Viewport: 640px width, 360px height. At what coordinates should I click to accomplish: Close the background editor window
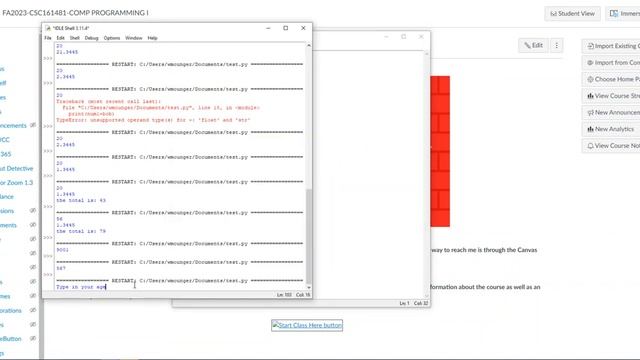tap(421, 37)
